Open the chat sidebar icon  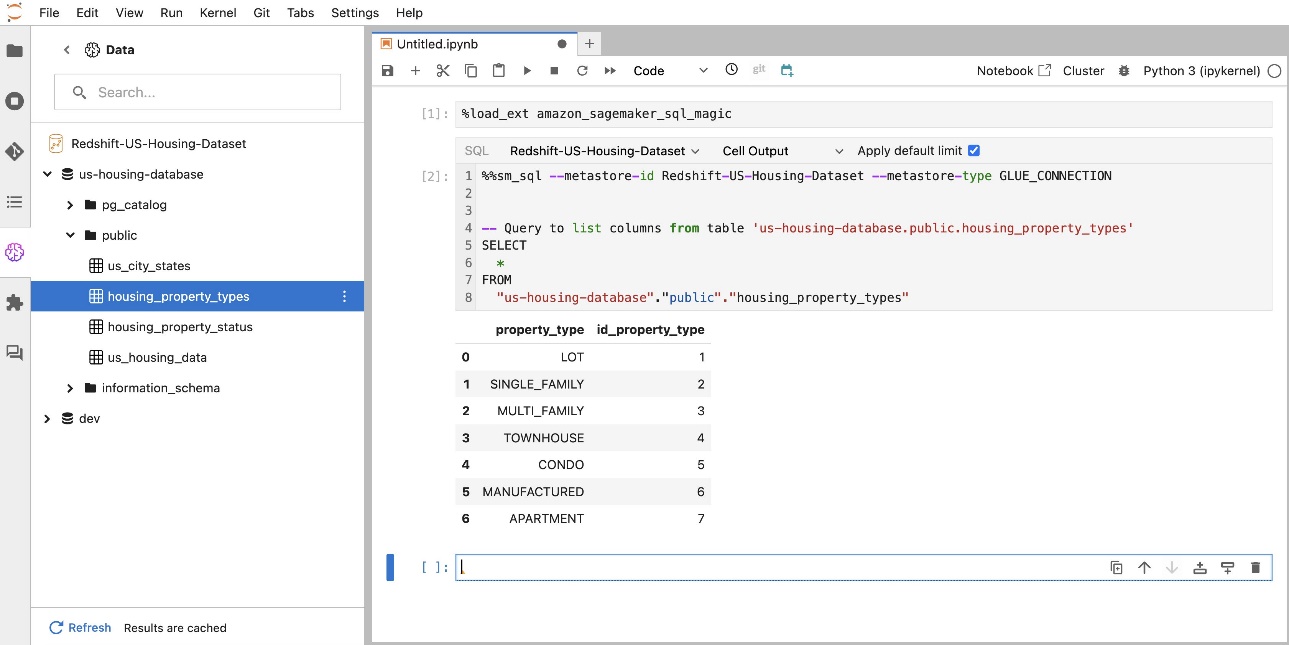15,353
